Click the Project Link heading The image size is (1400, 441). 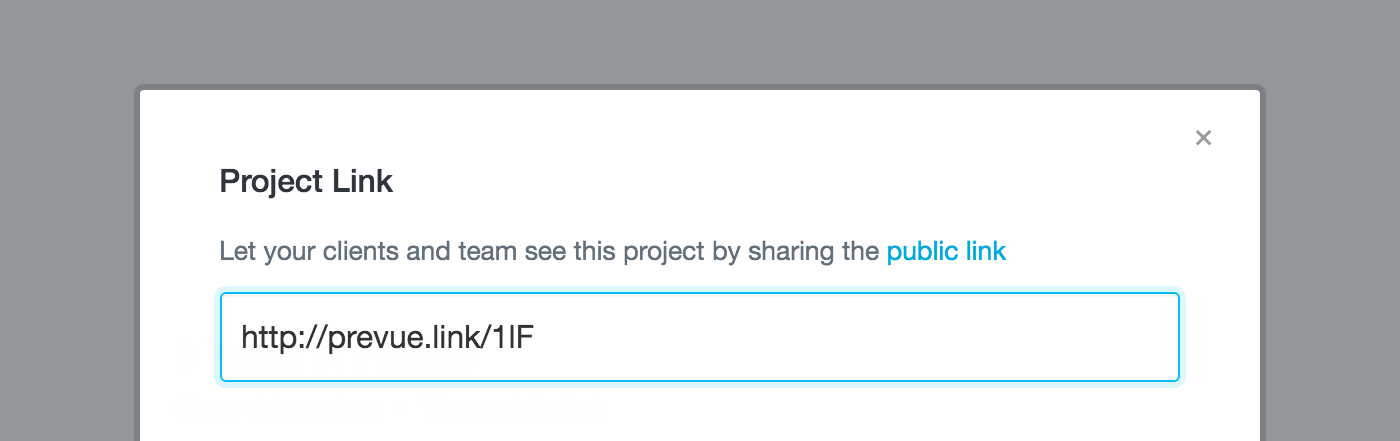pyautogui.click(x=306, y=181)
